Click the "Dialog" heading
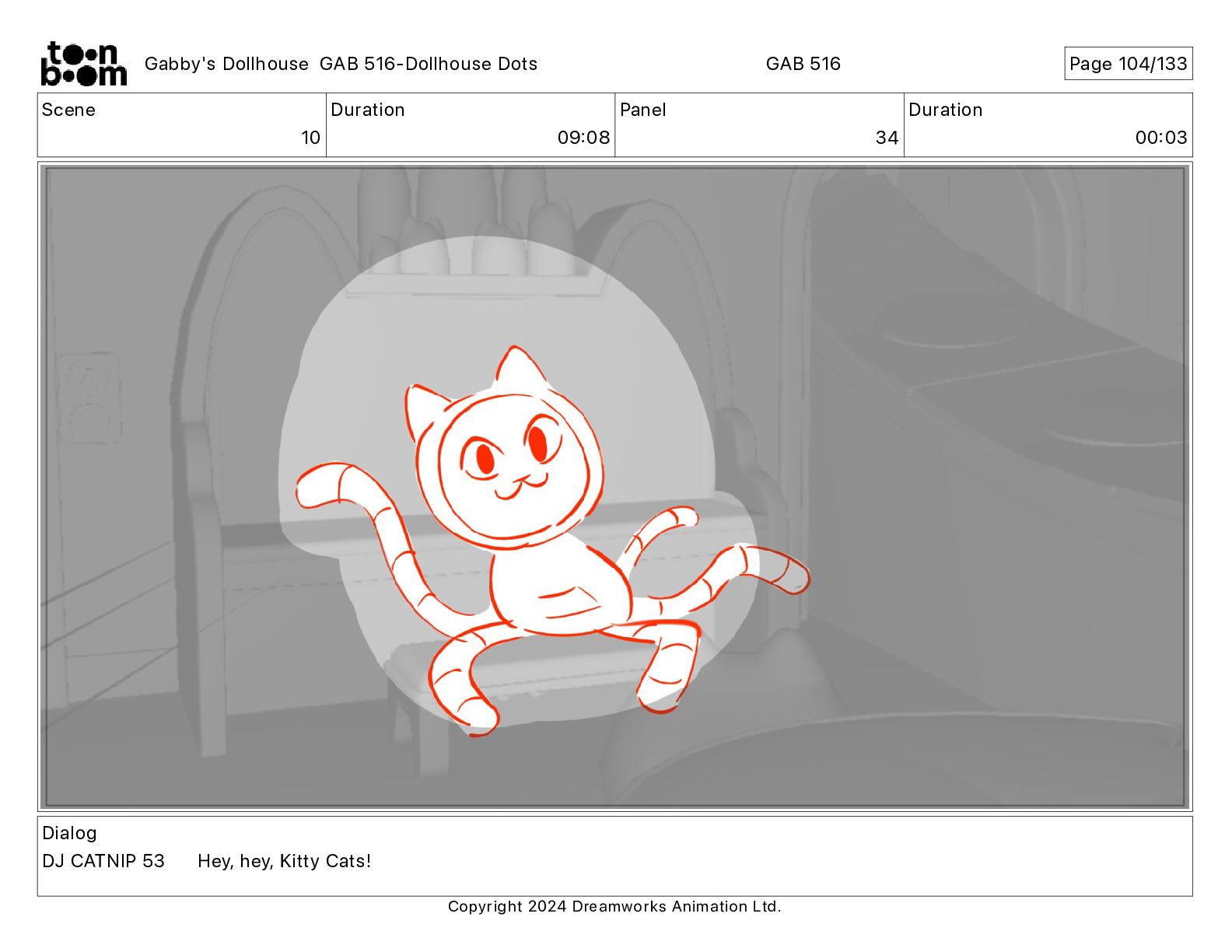Viewport: 1232px width, 952px height. click(x=69, y=833)
